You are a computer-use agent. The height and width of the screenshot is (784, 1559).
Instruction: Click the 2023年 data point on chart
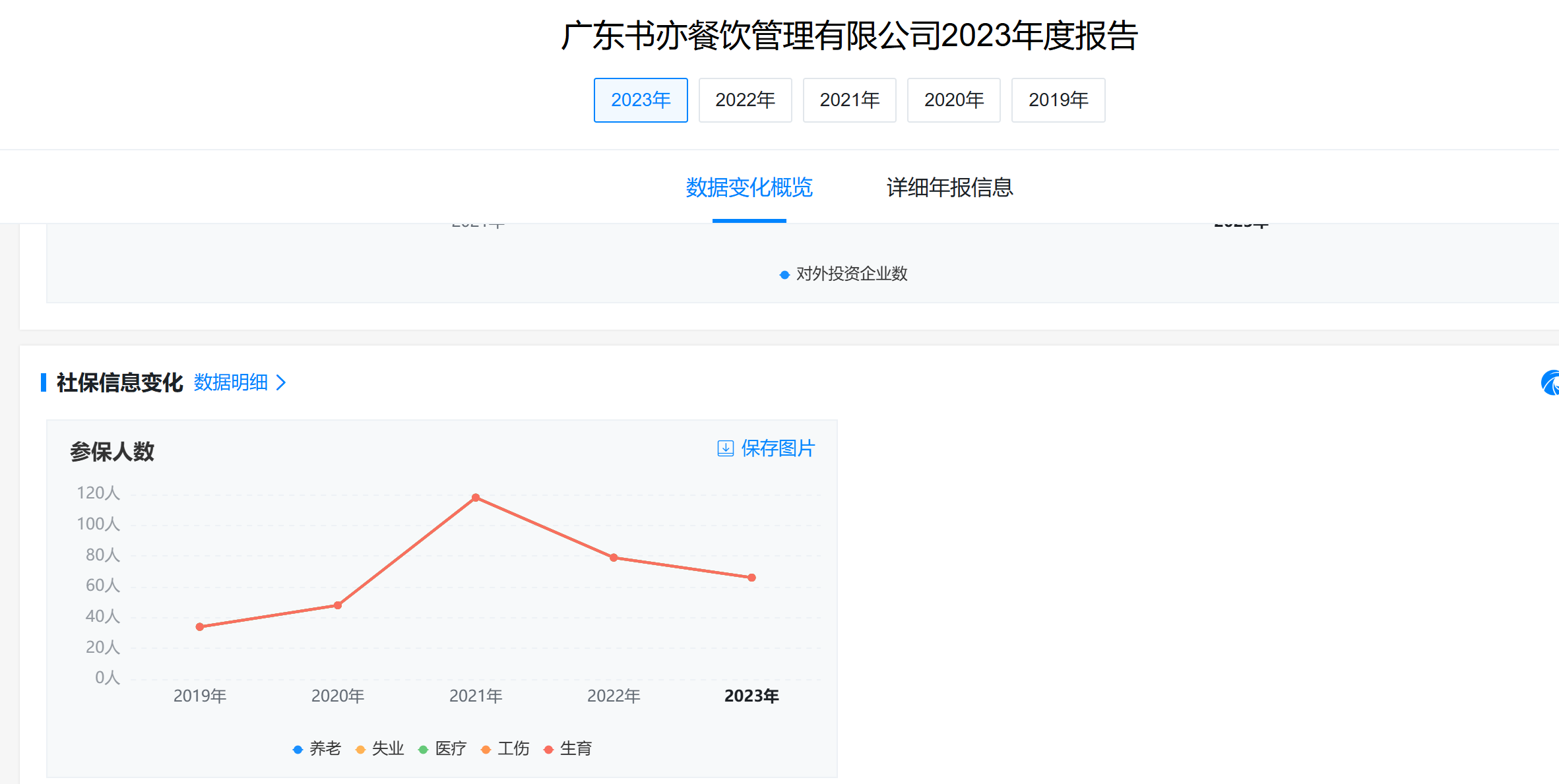[x=751, y=578]
